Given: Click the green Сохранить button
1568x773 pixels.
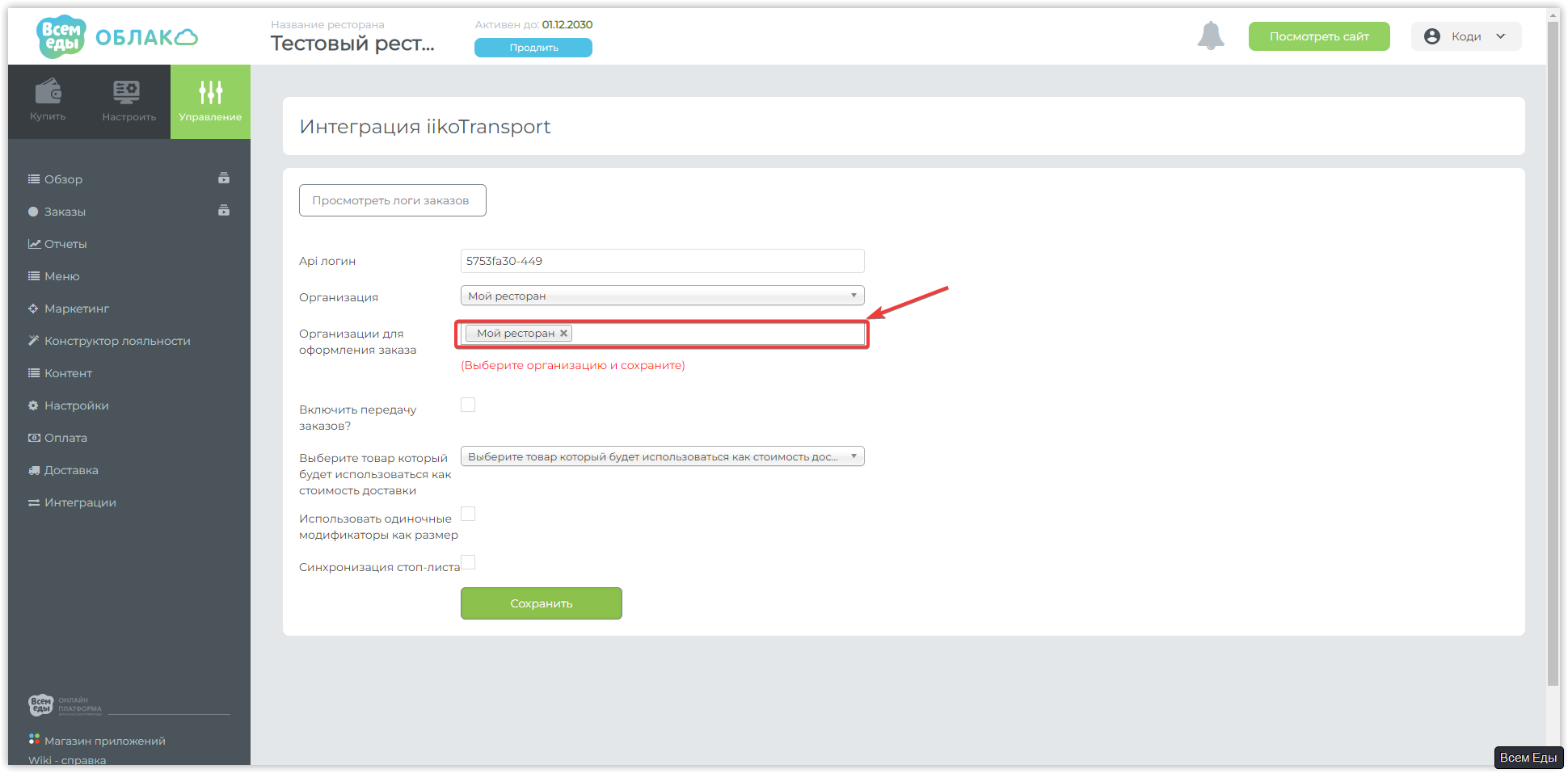Looking at the screenshot, I should tap(542, 603).
